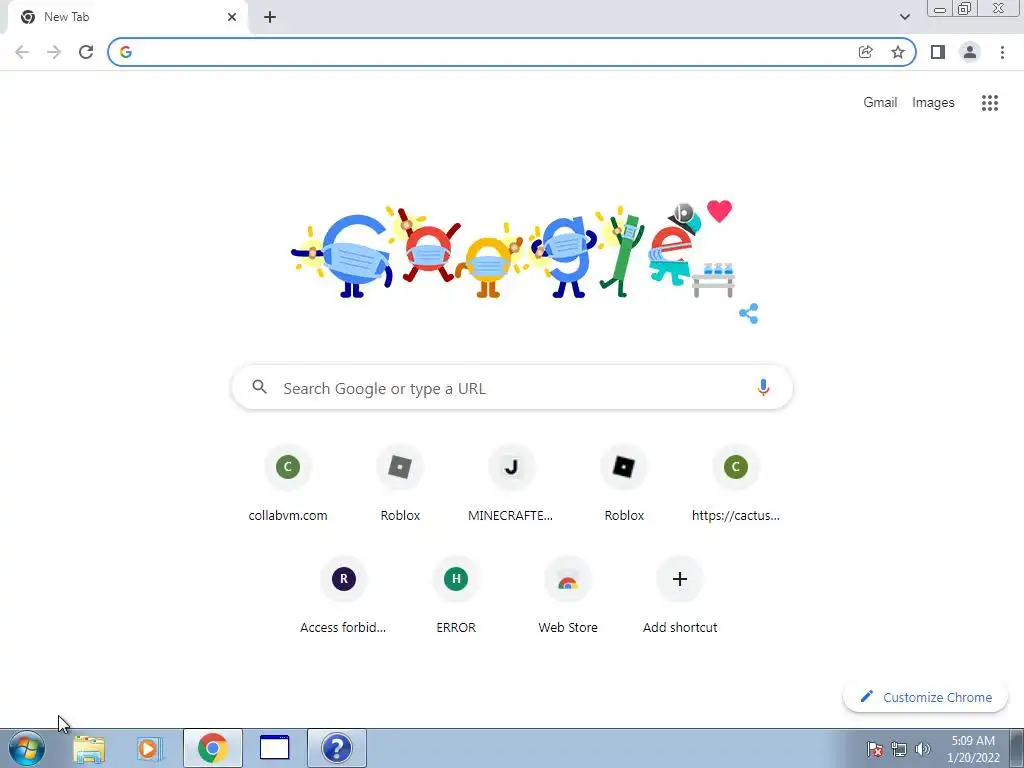The height and width of the screenshot is (768, 1024).
Task: Launch Windows Media Player from taskbar
Action: [x=150, y=748]
